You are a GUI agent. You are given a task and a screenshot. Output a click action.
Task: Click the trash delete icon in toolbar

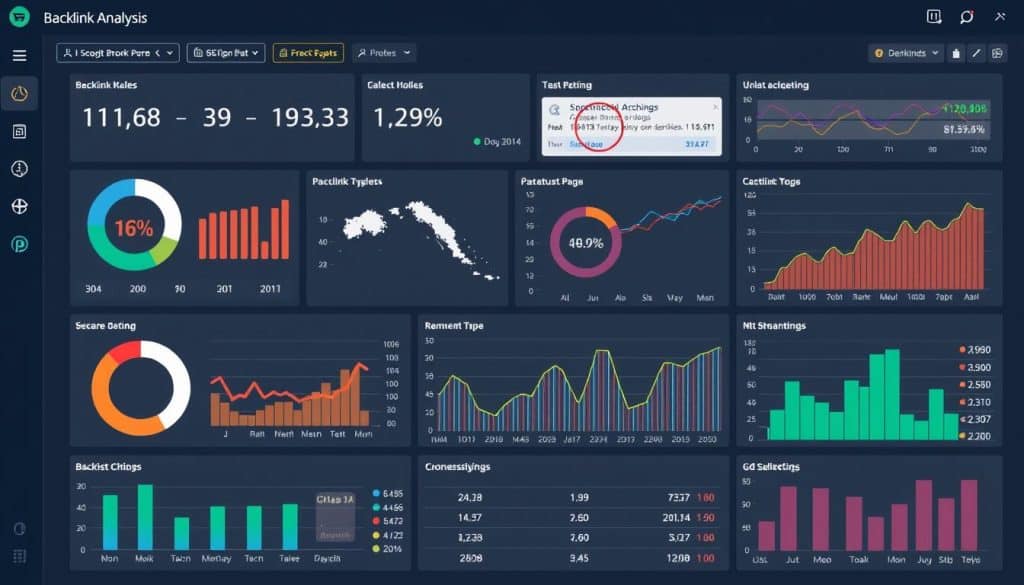956,54
